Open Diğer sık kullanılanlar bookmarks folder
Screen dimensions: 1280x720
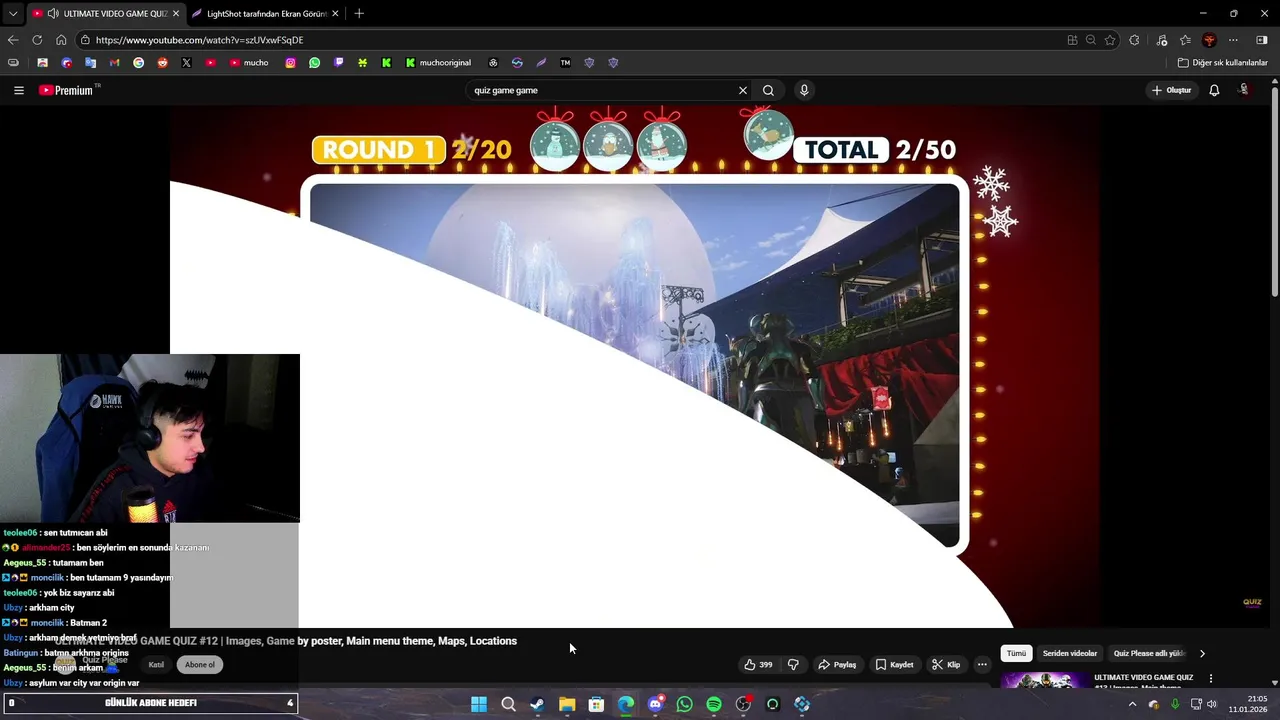pyautogui.click(x=1222, y=62)
